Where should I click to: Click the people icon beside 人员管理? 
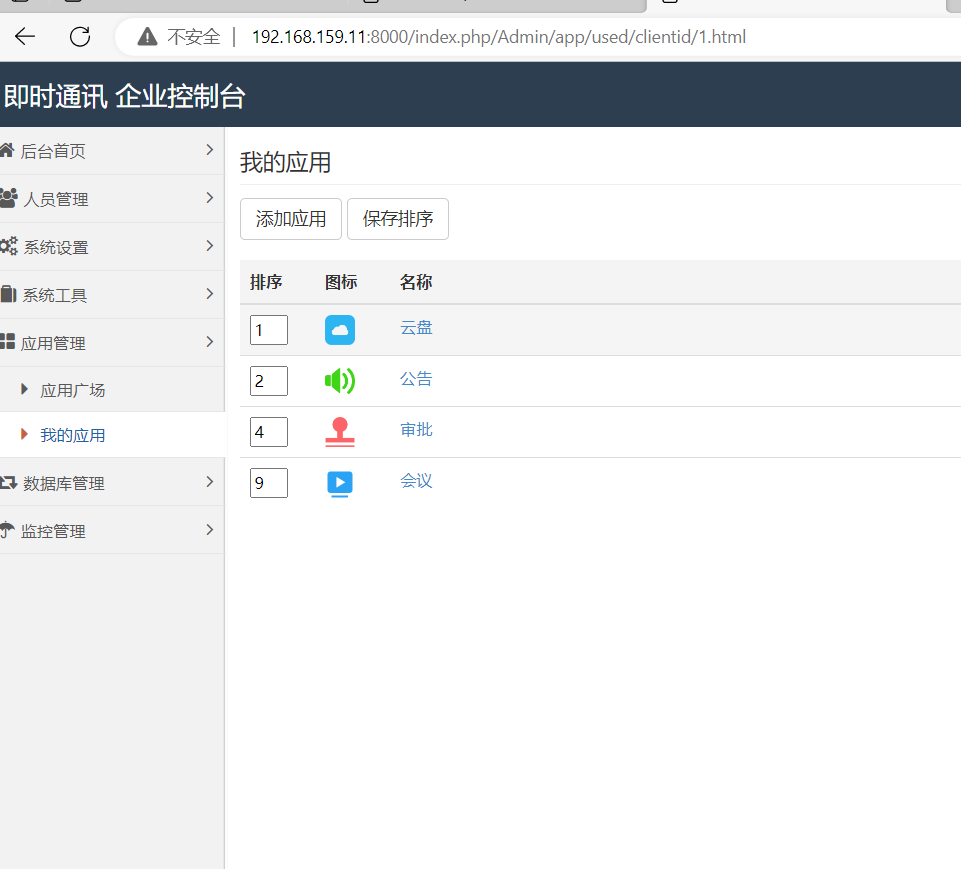[x=9, y=198]
